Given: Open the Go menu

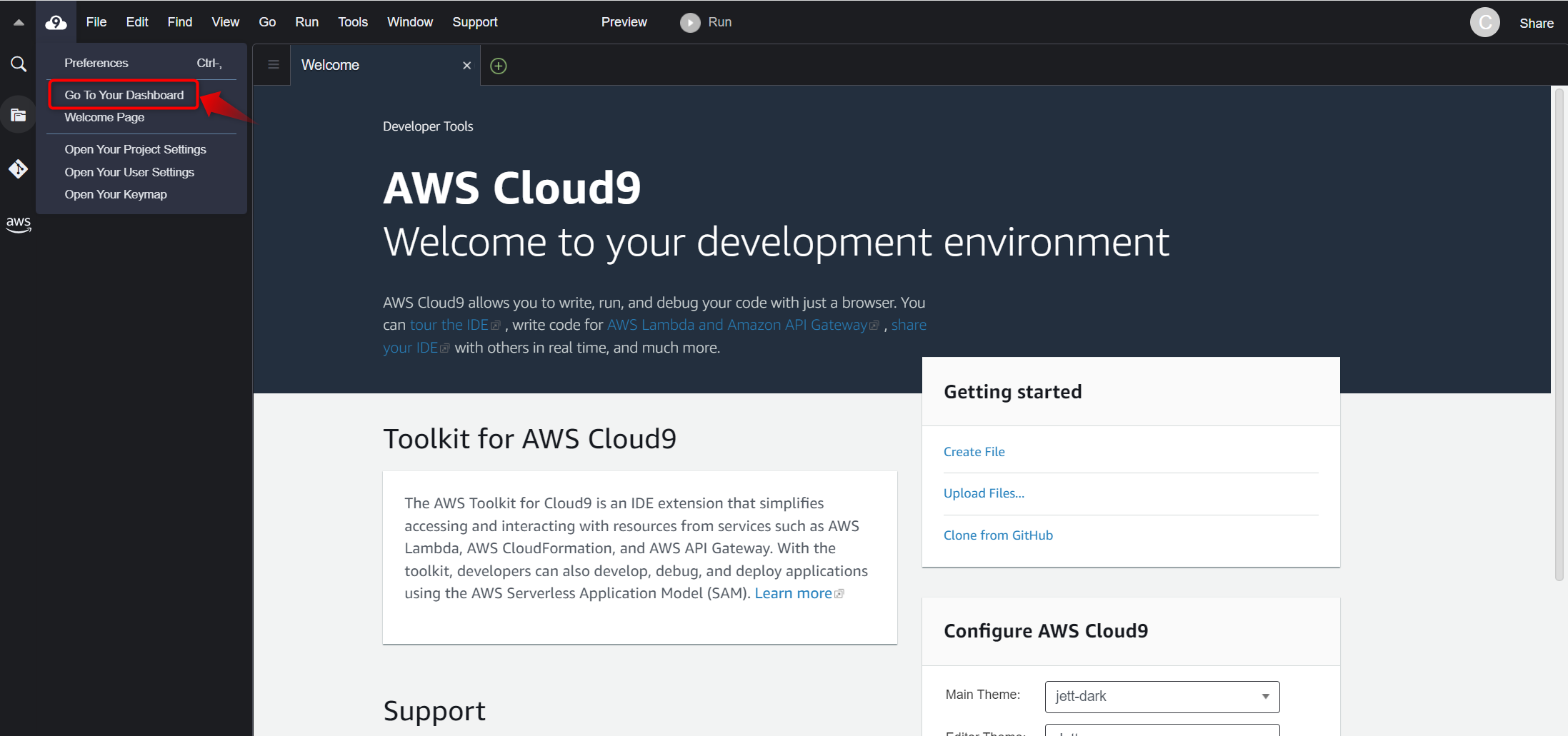Looking at the screenshot, I should point(267,22).
